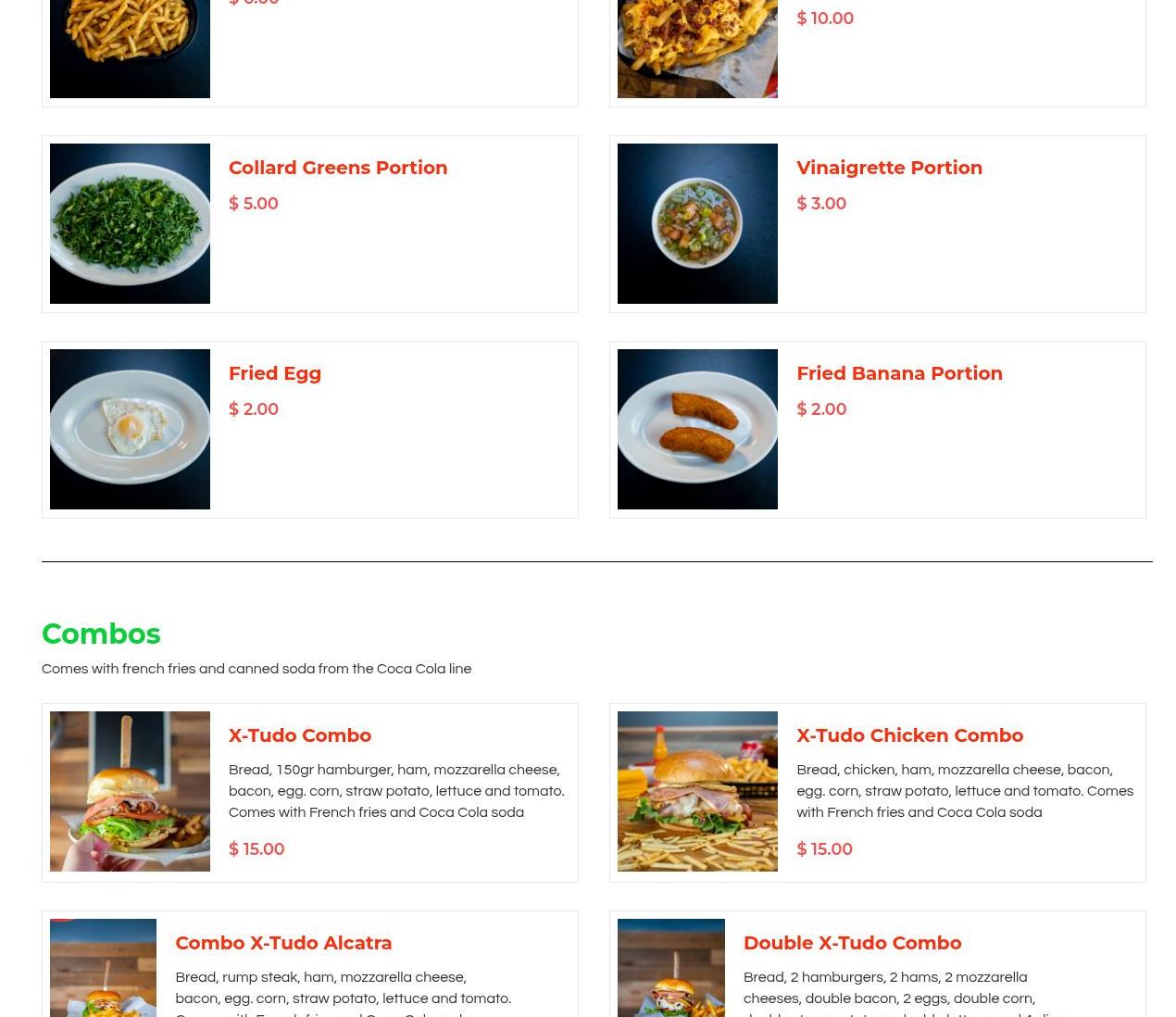Open the X-Tudo Chicken Combo heading
Image resolution: width=1176 pixels, height=1017 pixels.
point(909,735)
